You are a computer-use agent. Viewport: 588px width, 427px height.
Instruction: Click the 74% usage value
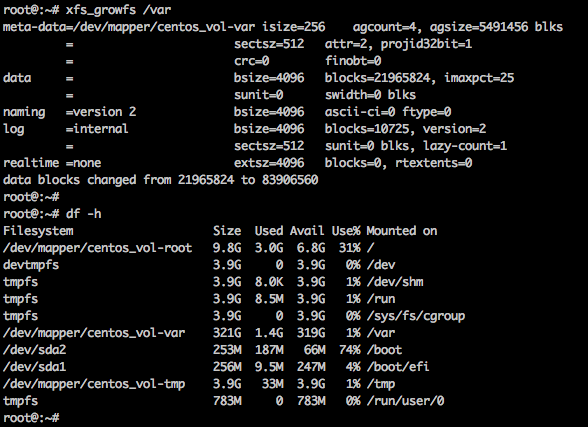pyautogui.click(x=350, y=350)
